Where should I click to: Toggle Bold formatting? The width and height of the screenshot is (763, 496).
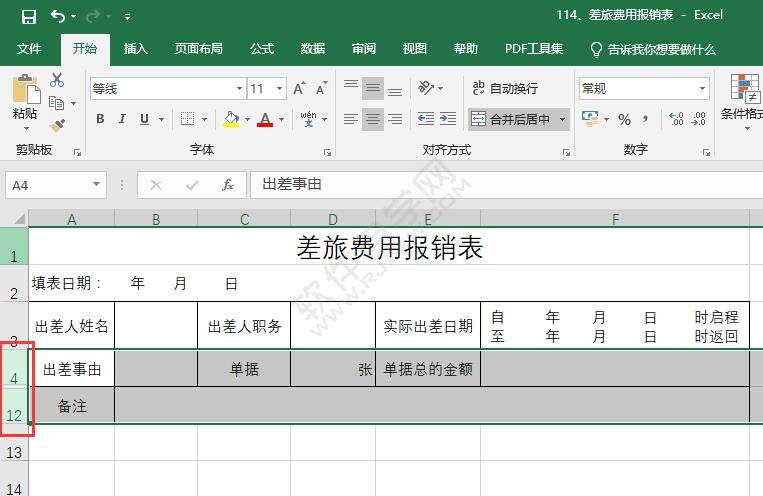tap(100, 119)
